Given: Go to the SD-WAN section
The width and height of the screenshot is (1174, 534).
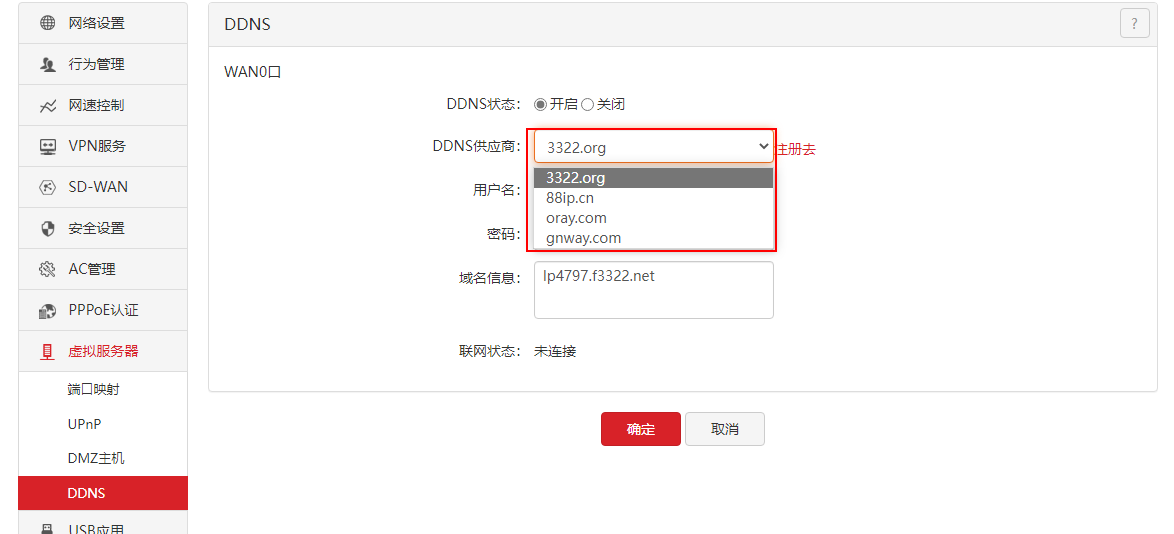Looking at the screenshot, I should (103, 187).
